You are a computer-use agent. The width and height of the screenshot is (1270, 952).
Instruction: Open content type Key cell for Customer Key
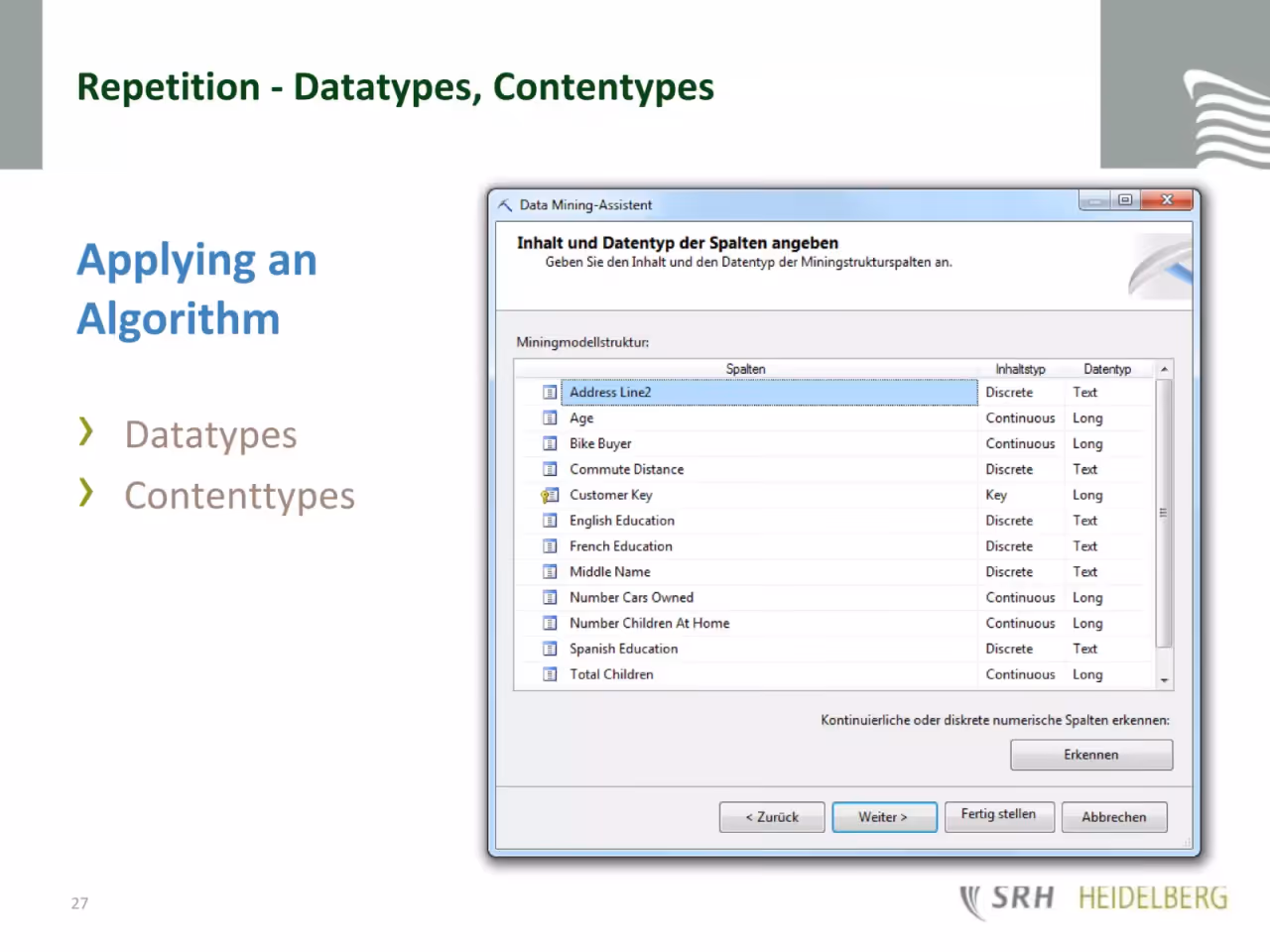1021,495
